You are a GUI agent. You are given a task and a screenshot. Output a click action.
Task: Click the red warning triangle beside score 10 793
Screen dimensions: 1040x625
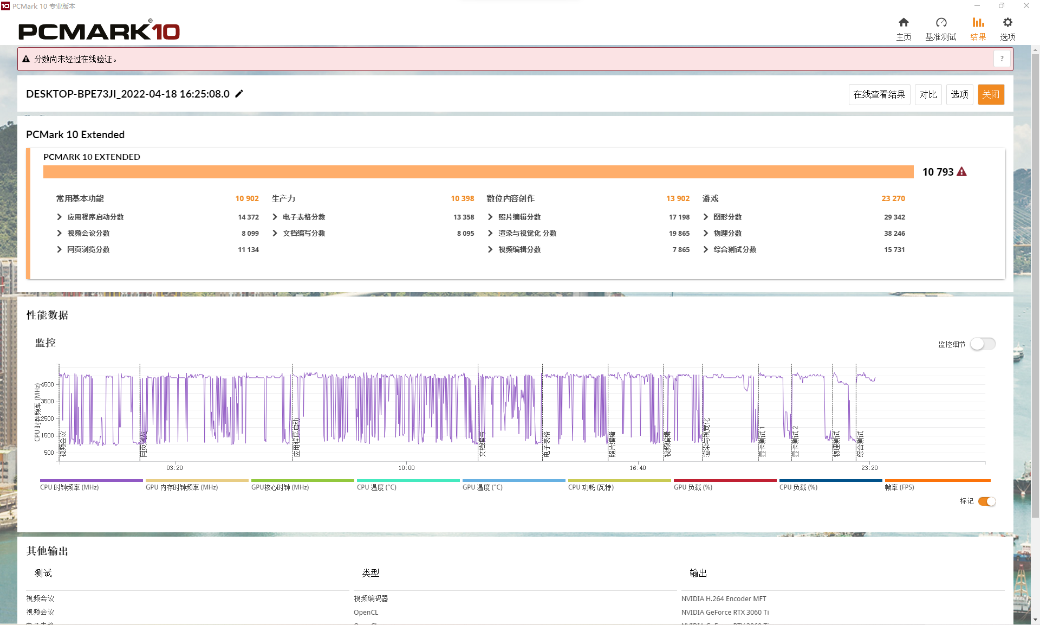click(x=962, y=172)
